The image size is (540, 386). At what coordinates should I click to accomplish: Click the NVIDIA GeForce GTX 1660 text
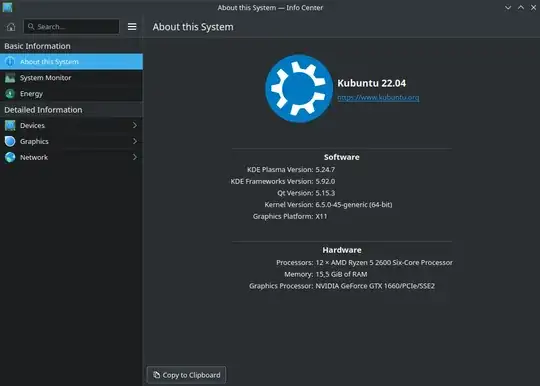click(x=375, y=286)
